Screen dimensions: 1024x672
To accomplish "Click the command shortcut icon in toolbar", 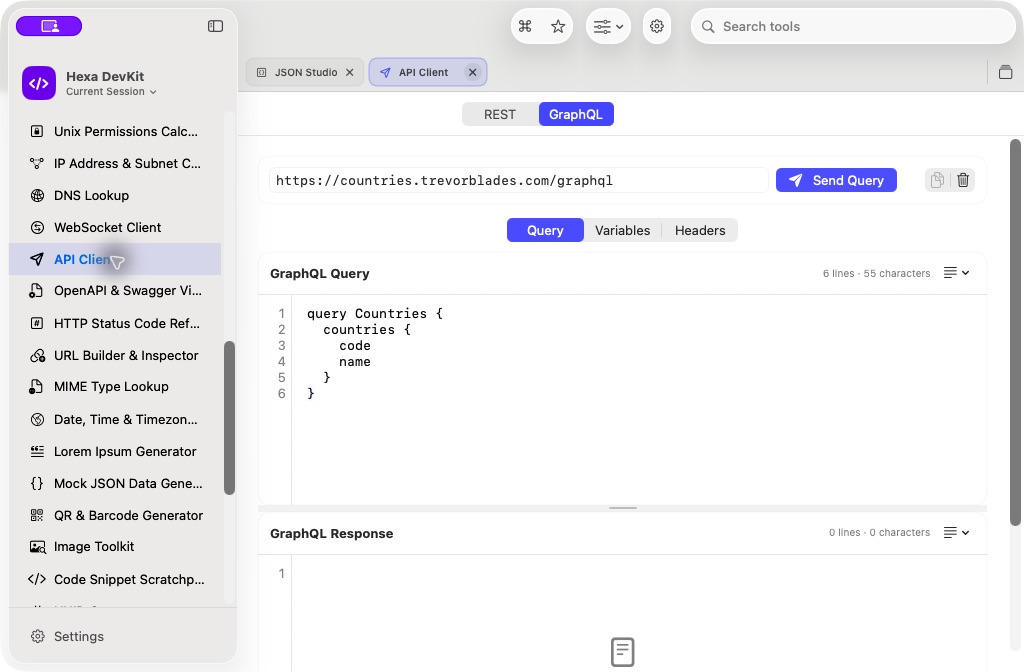I will (525, 26).
